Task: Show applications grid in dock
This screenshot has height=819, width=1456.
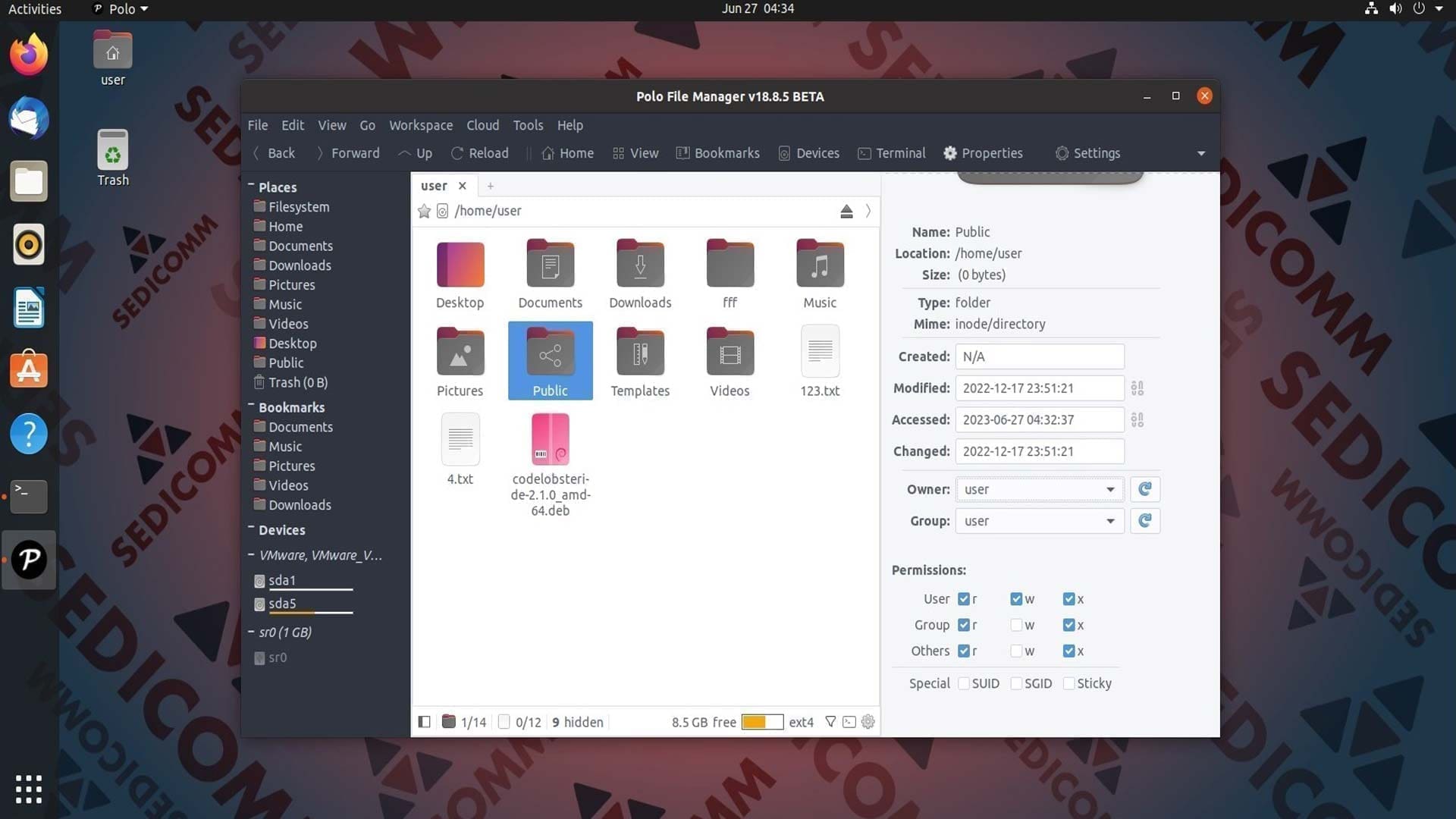Action: 29,789
